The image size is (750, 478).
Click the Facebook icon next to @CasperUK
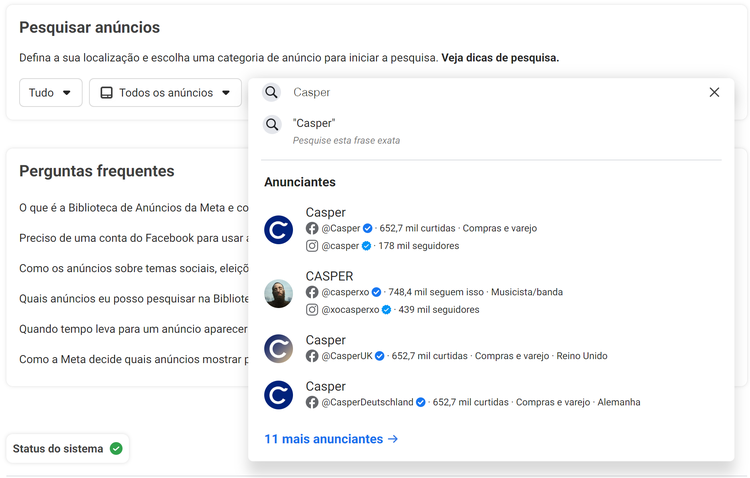click(x=312, y=356)
